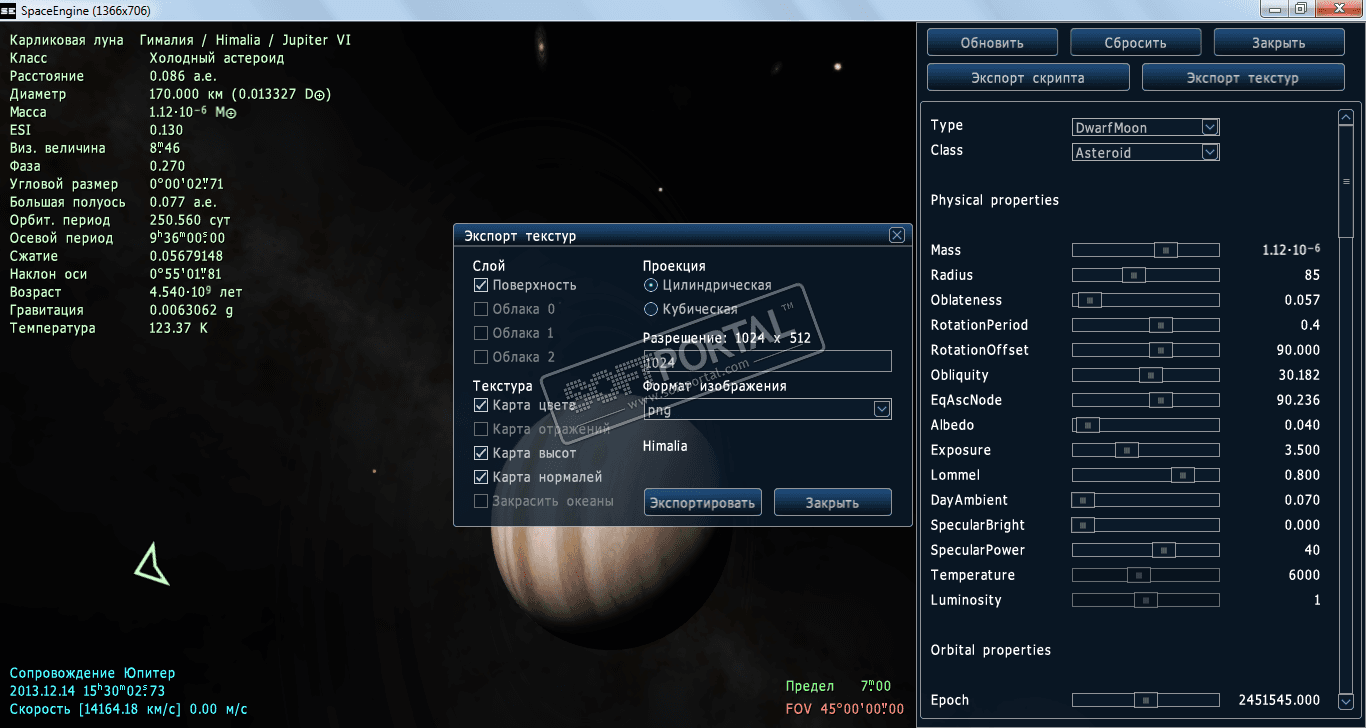This screenshot has height=728, width=1366.
Task: Click the Temperature slider
Action: click(x=1146, y=575)
